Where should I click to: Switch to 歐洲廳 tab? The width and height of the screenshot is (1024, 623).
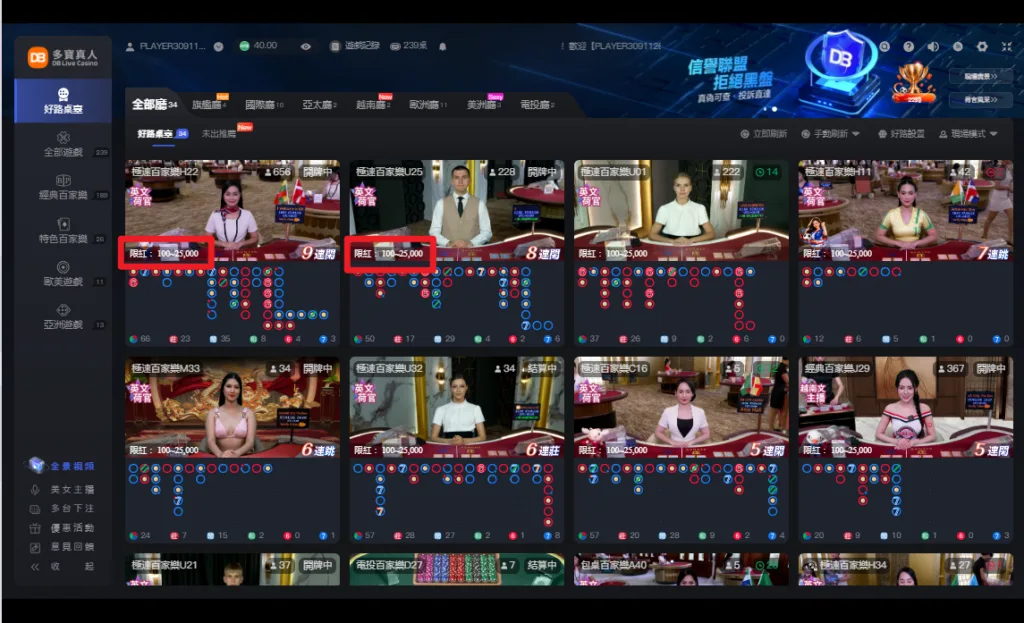pos(428,104)
